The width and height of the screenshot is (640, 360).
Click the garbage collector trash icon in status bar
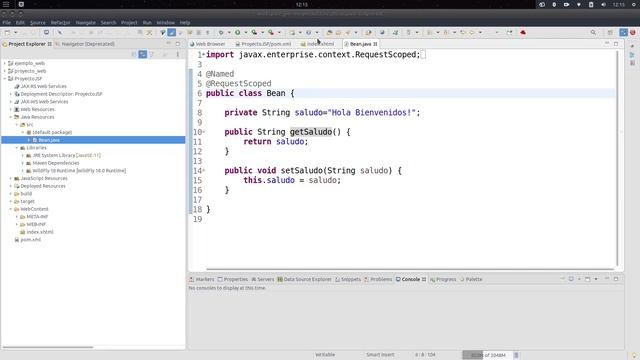coord(516,355)
